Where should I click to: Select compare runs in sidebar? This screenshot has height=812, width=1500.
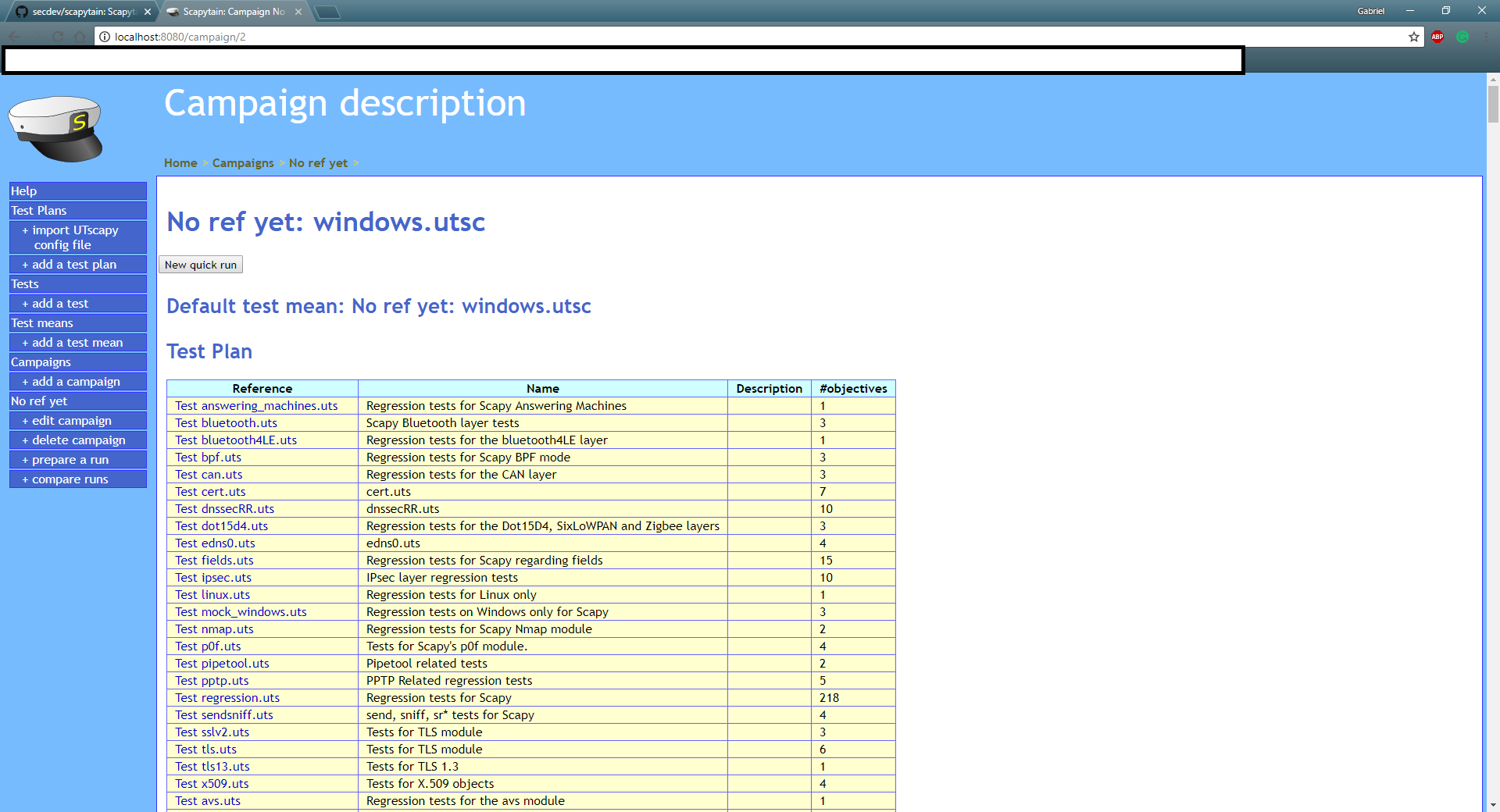(x=78, y=479)
